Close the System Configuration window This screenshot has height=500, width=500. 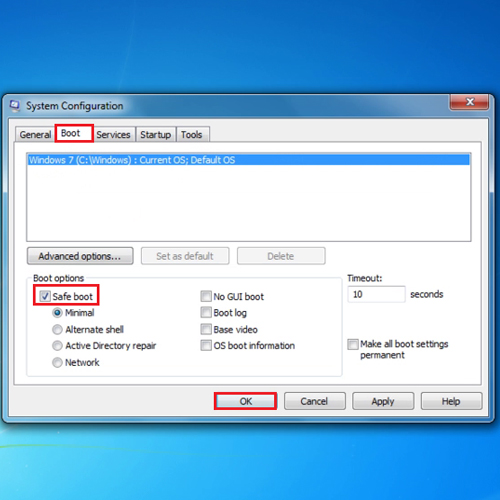pyautogui.click(x=469, y=102)
